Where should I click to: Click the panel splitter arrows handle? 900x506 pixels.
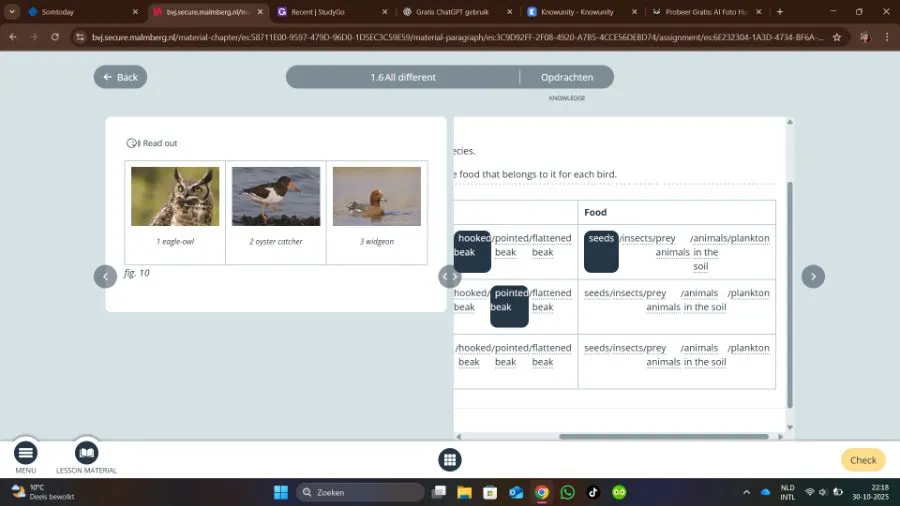point(449,277)
